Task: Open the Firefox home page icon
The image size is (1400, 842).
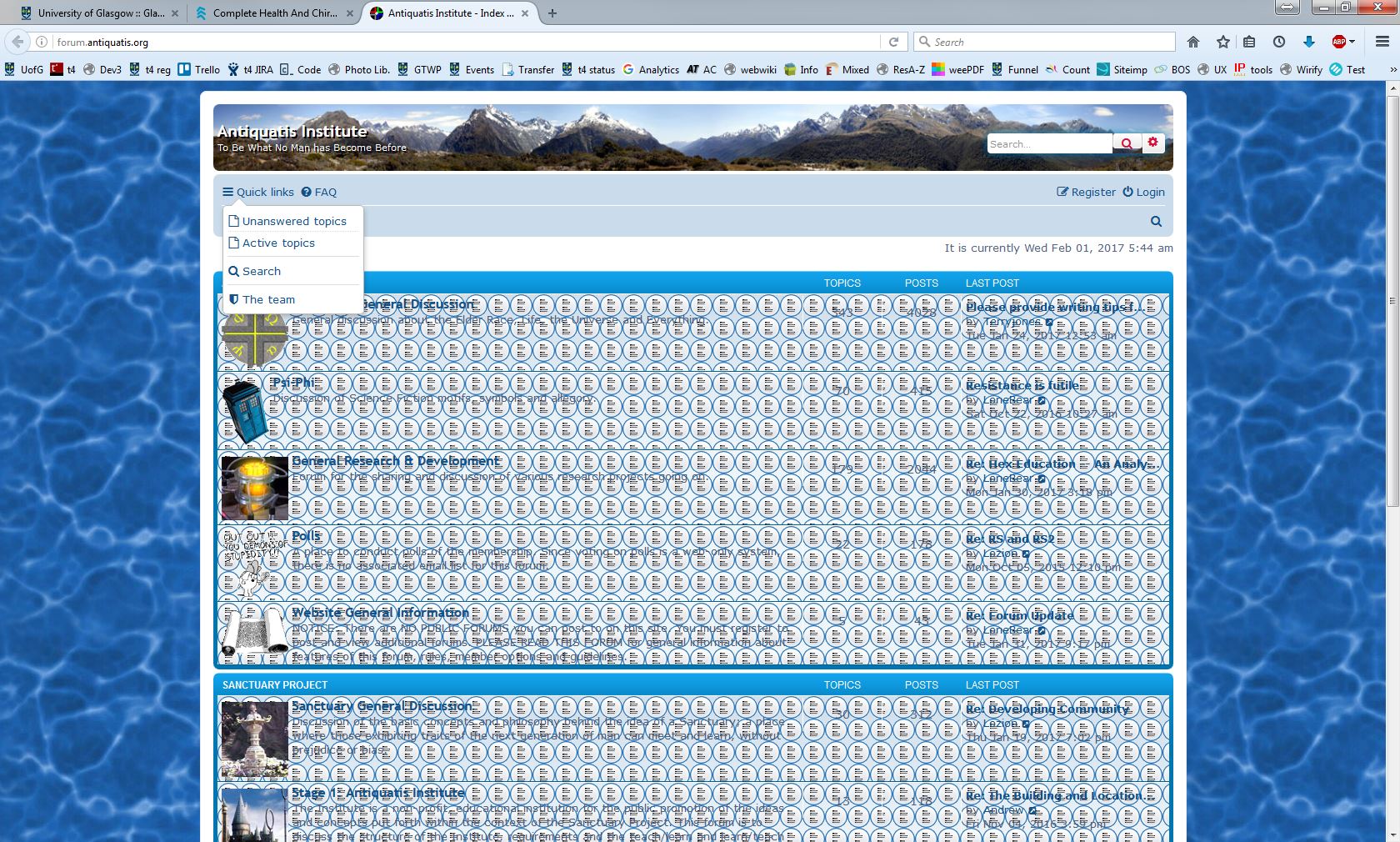Action: pos(1193,42)
